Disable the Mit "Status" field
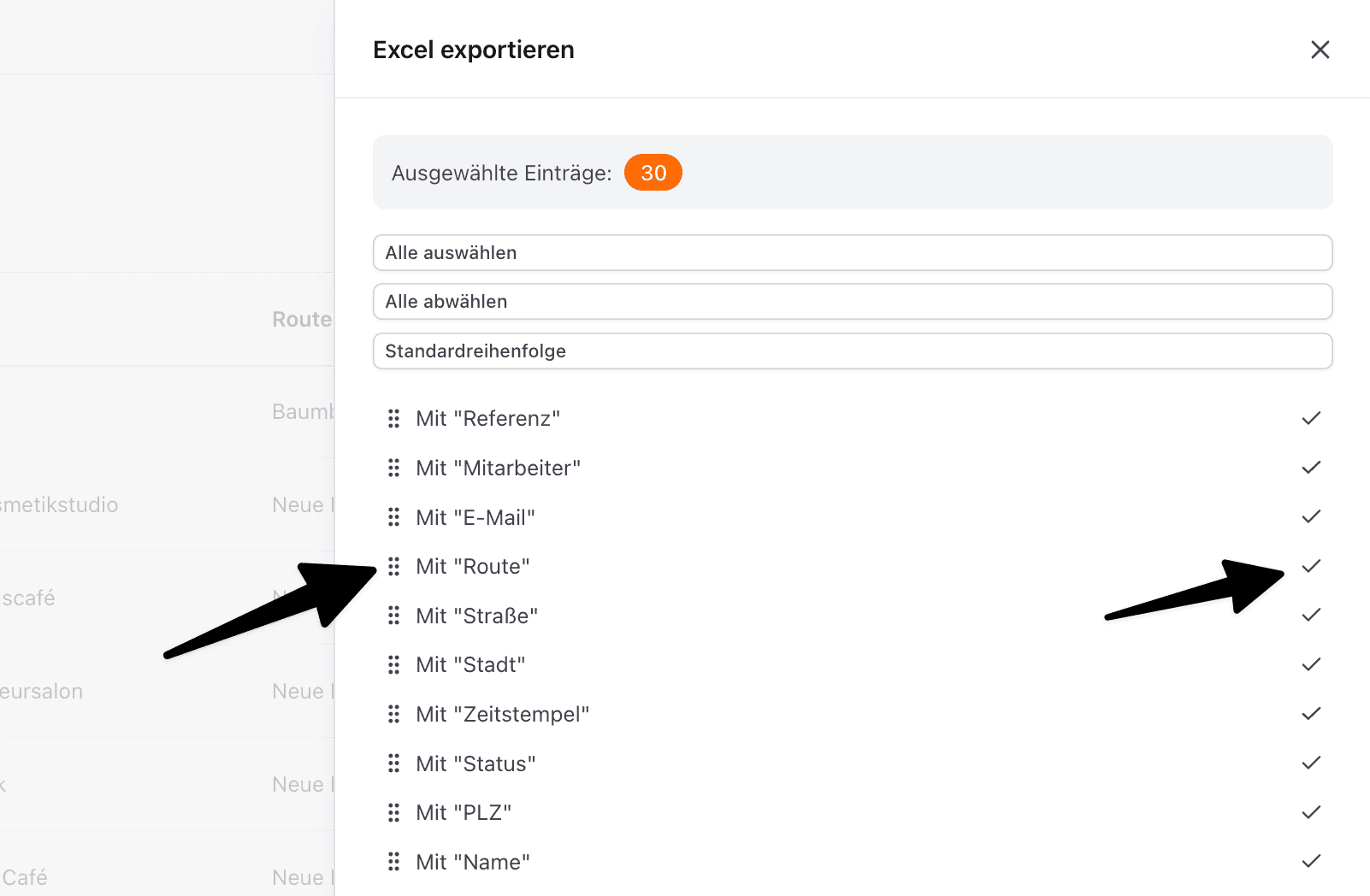 point(1310,763)
